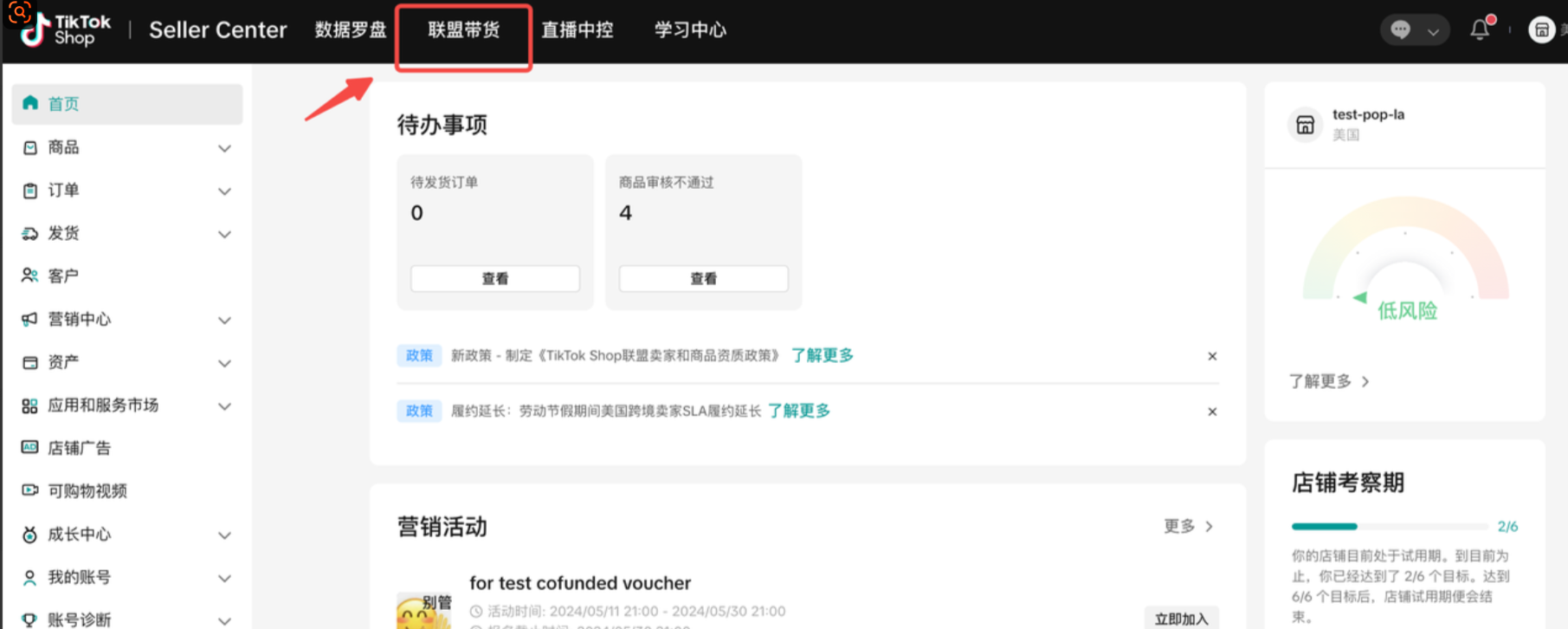Click the shop account avatar icon

pyautogui.click(x=1541, y=30)
